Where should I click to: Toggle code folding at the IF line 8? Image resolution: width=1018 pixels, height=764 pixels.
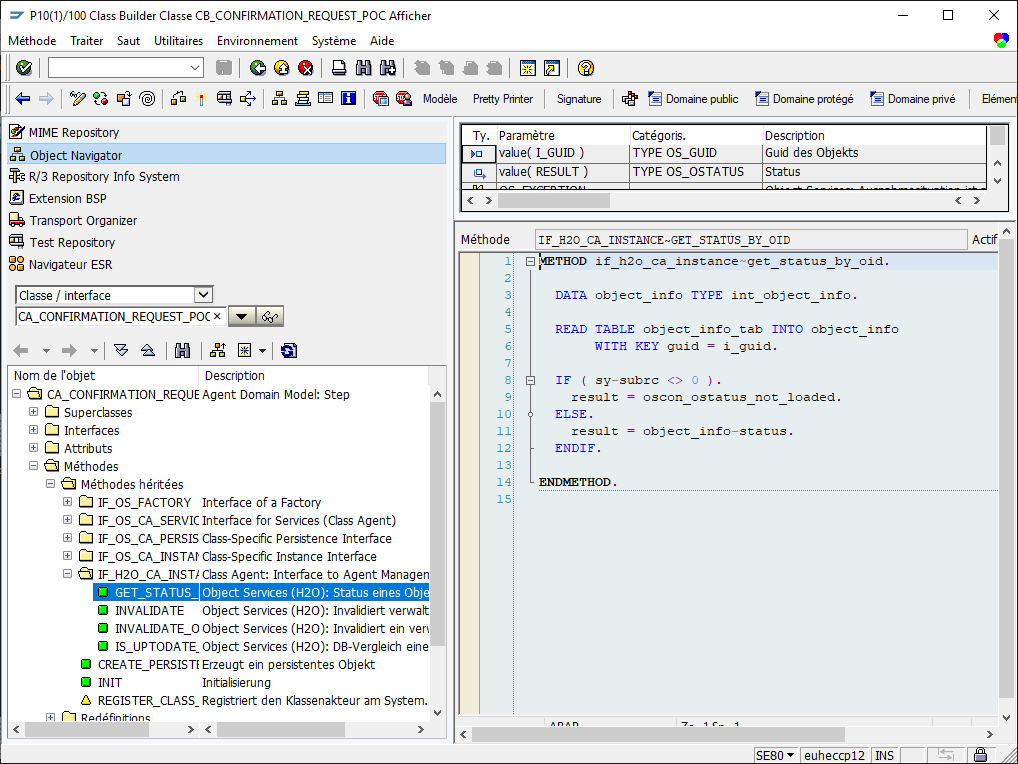click(530, 380)
